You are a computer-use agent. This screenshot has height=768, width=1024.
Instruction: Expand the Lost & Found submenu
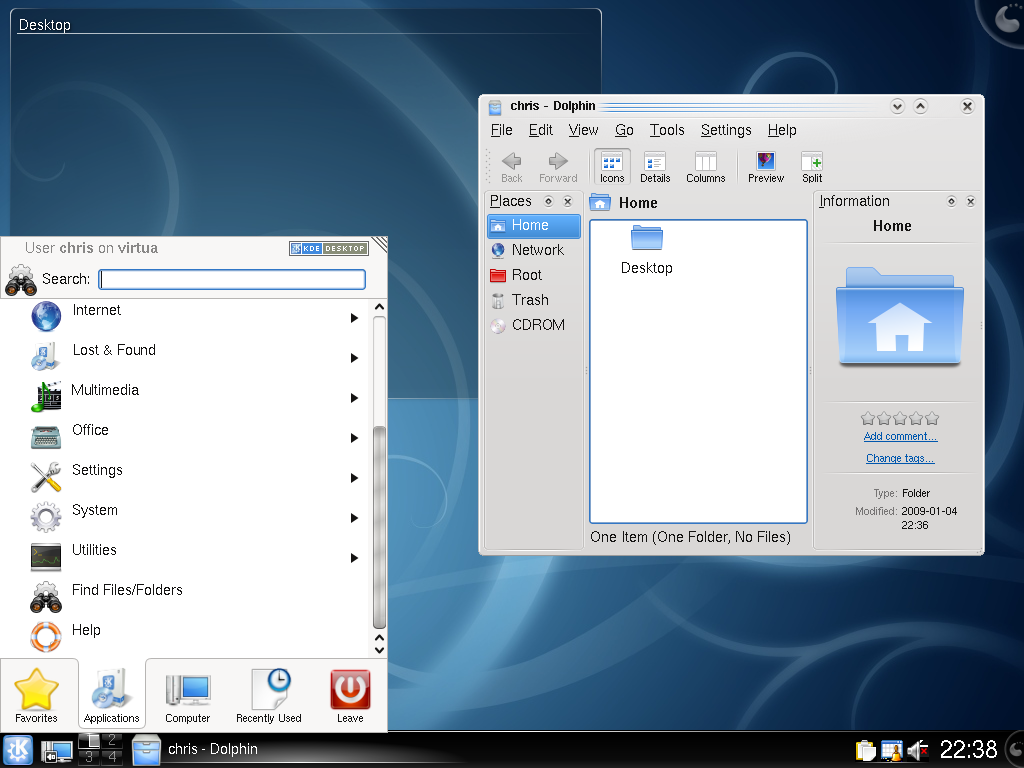[x=354, y=358]
